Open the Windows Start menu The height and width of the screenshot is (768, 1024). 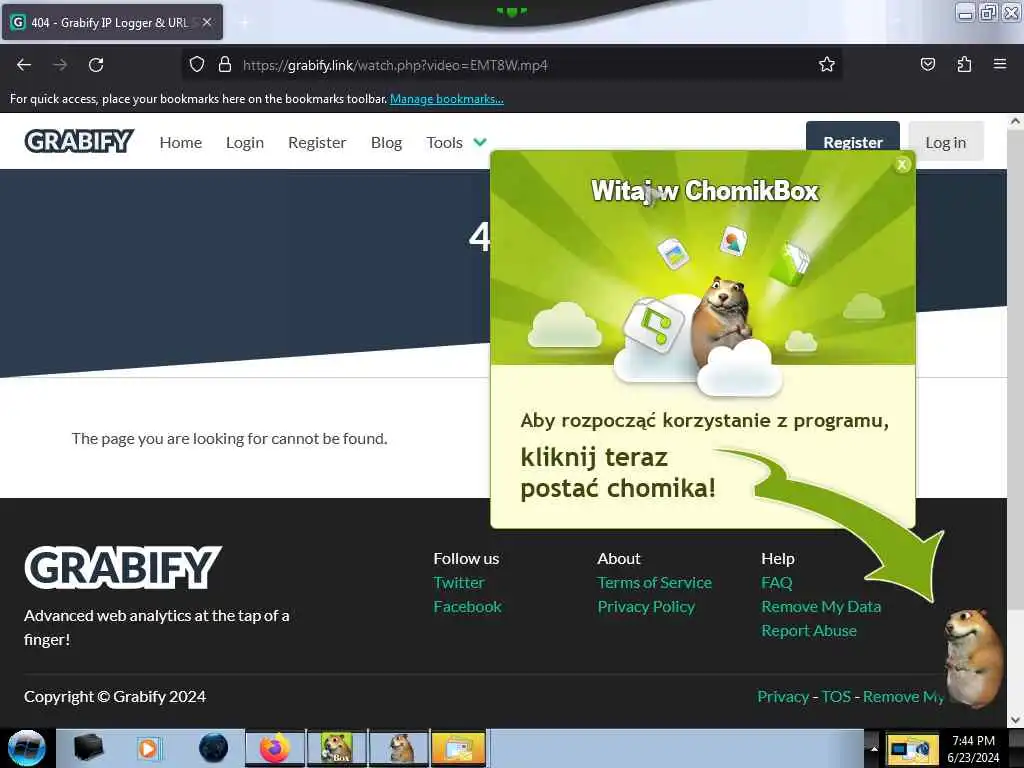[26, 748]
